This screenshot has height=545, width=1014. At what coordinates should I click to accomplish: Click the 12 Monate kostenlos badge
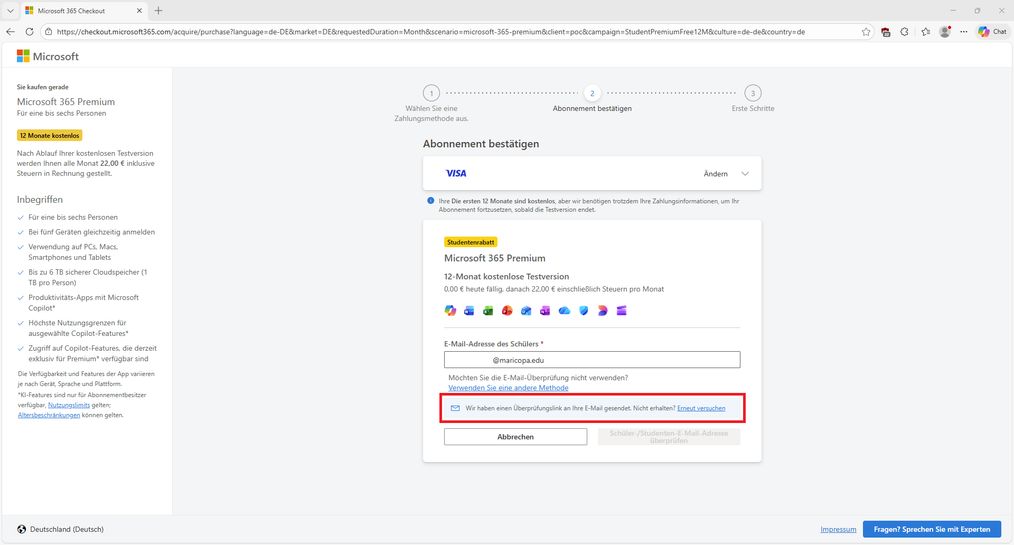50,136
